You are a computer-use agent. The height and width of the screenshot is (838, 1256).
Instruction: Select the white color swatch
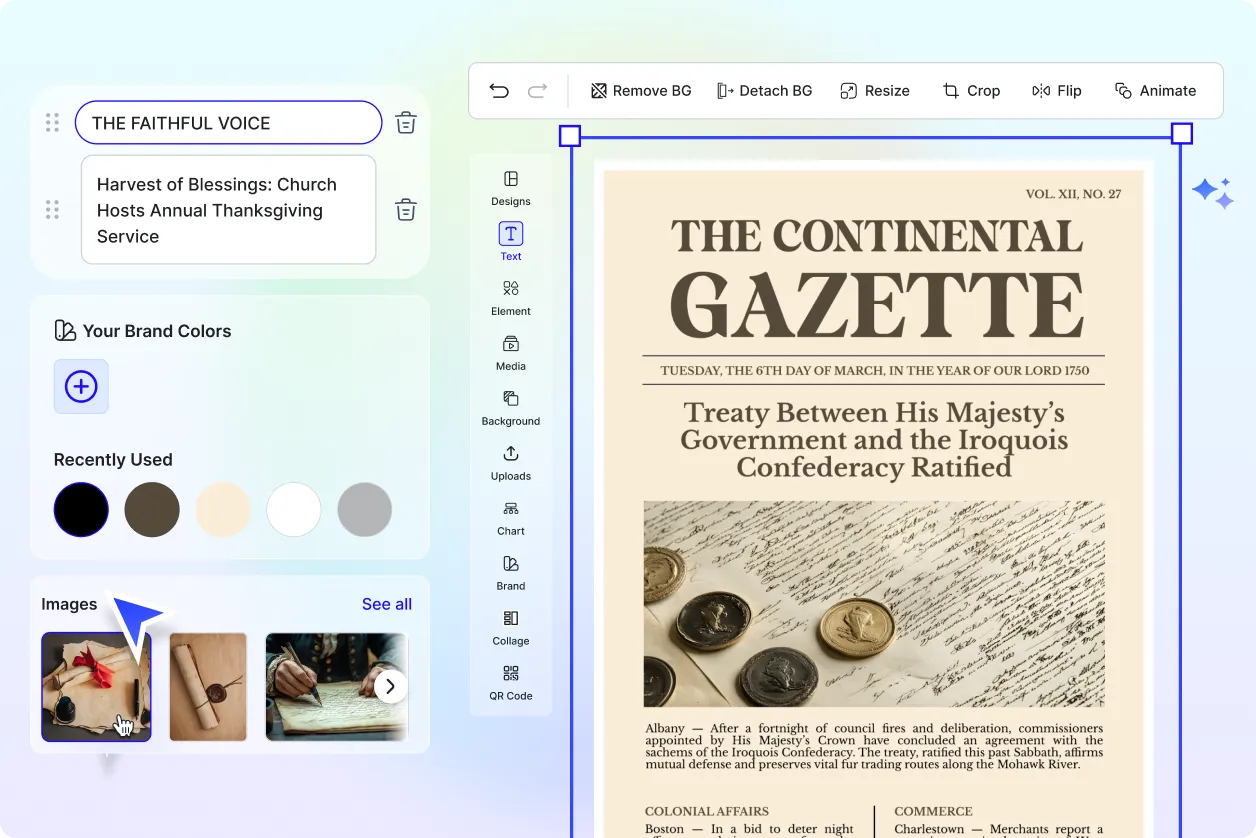[294, 510]
